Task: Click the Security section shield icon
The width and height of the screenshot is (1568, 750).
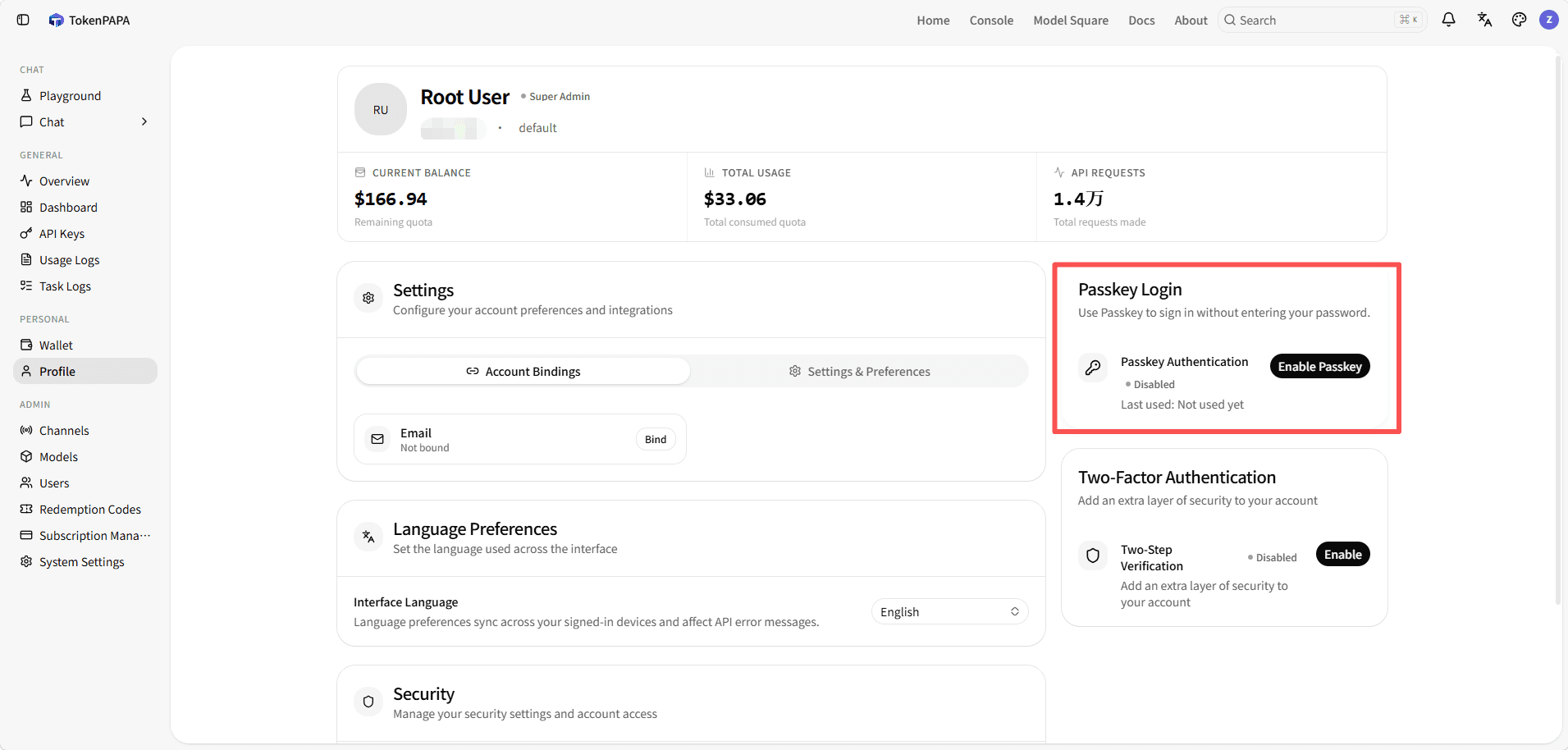Action: pos(368,702)
